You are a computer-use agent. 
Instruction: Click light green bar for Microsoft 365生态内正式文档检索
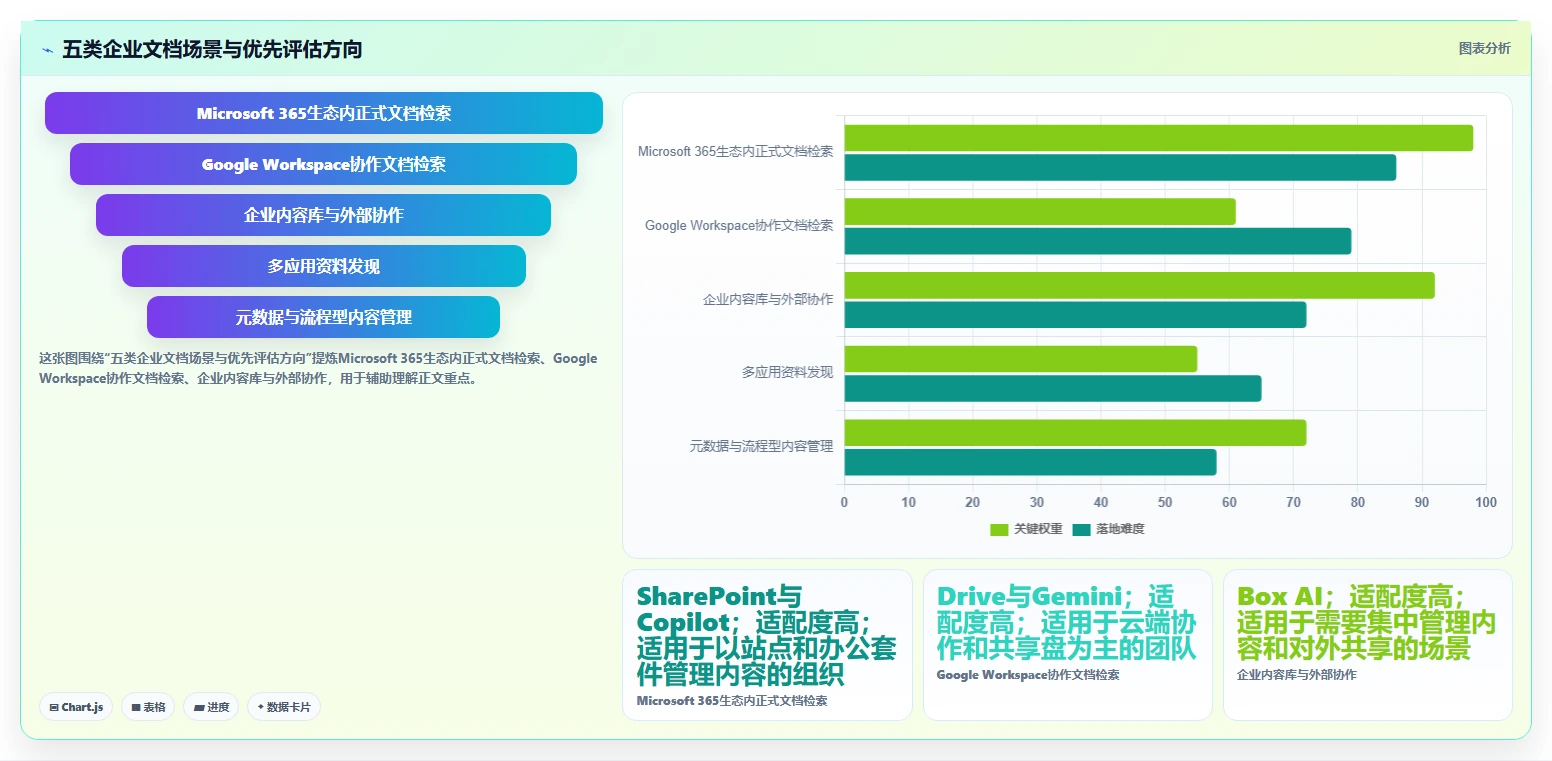1159,138
